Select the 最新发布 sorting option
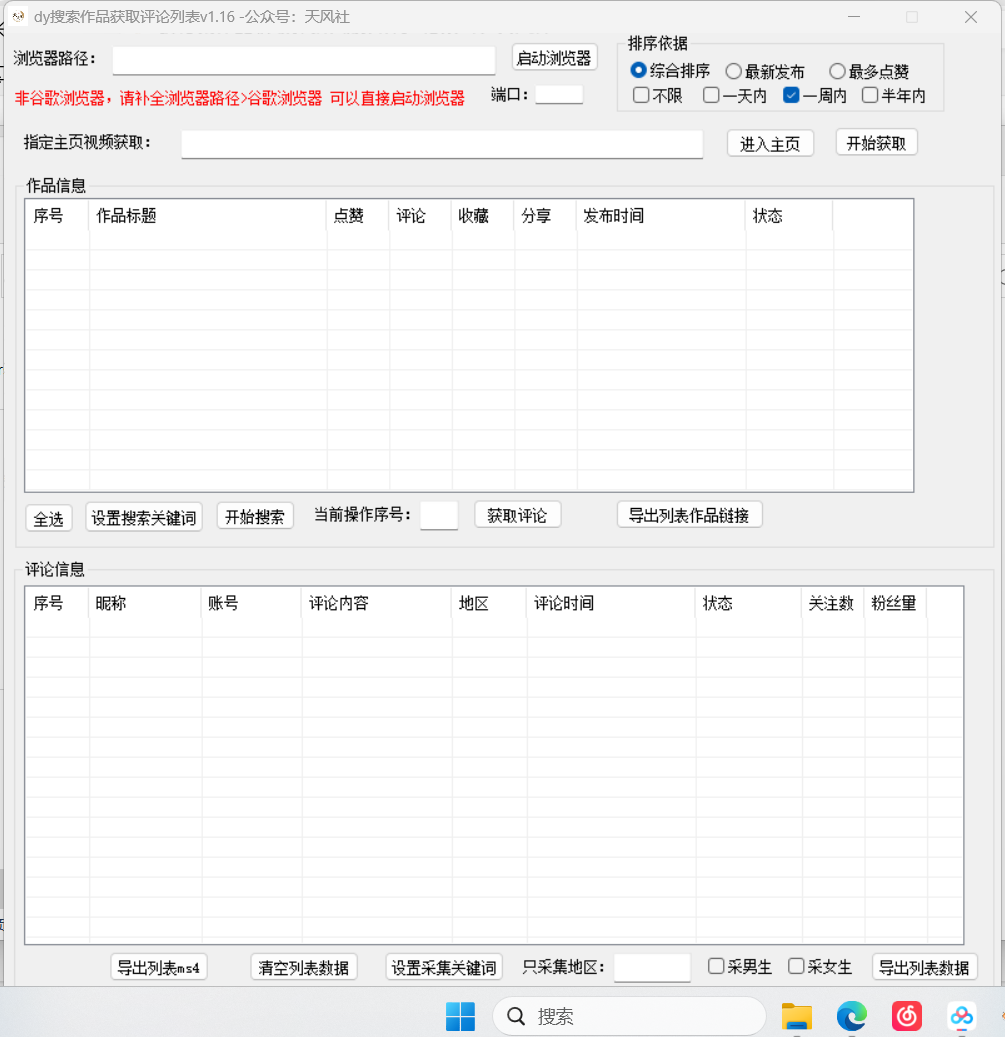This screenshot has height=1037, width=1005. click(x=733, y=71)
